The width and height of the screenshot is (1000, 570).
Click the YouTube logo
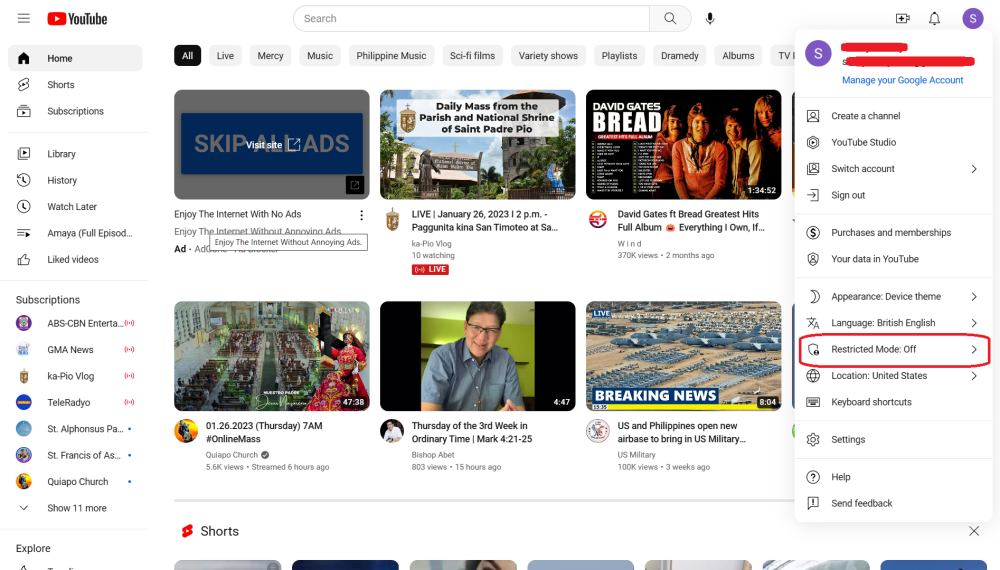(77, 19)
